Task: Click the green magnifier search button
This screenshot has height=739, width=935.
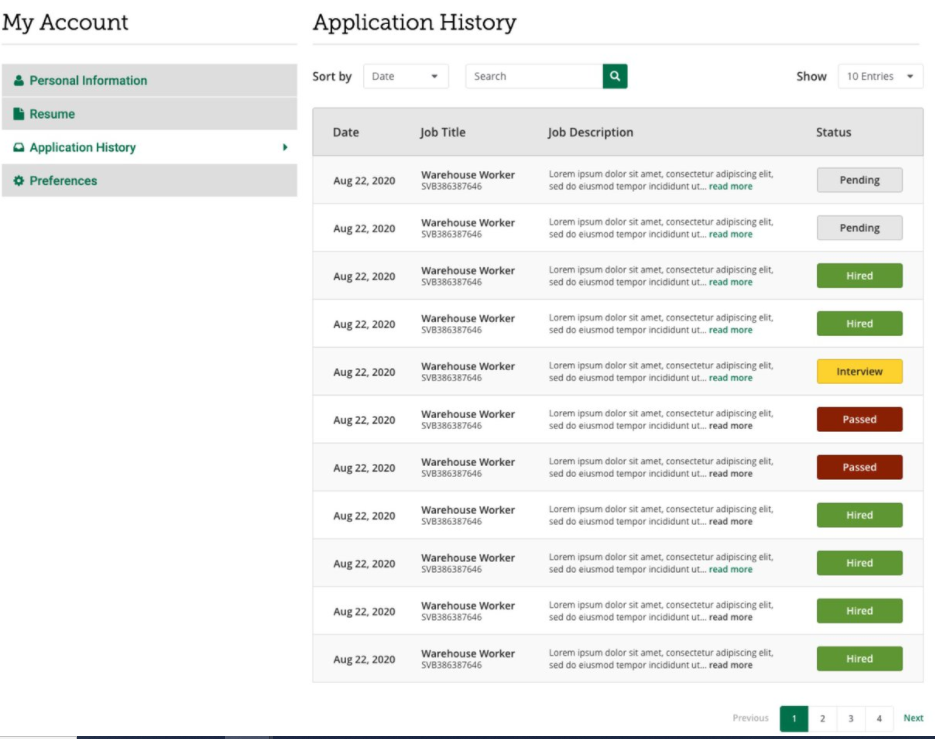Action: coord(615,76)
